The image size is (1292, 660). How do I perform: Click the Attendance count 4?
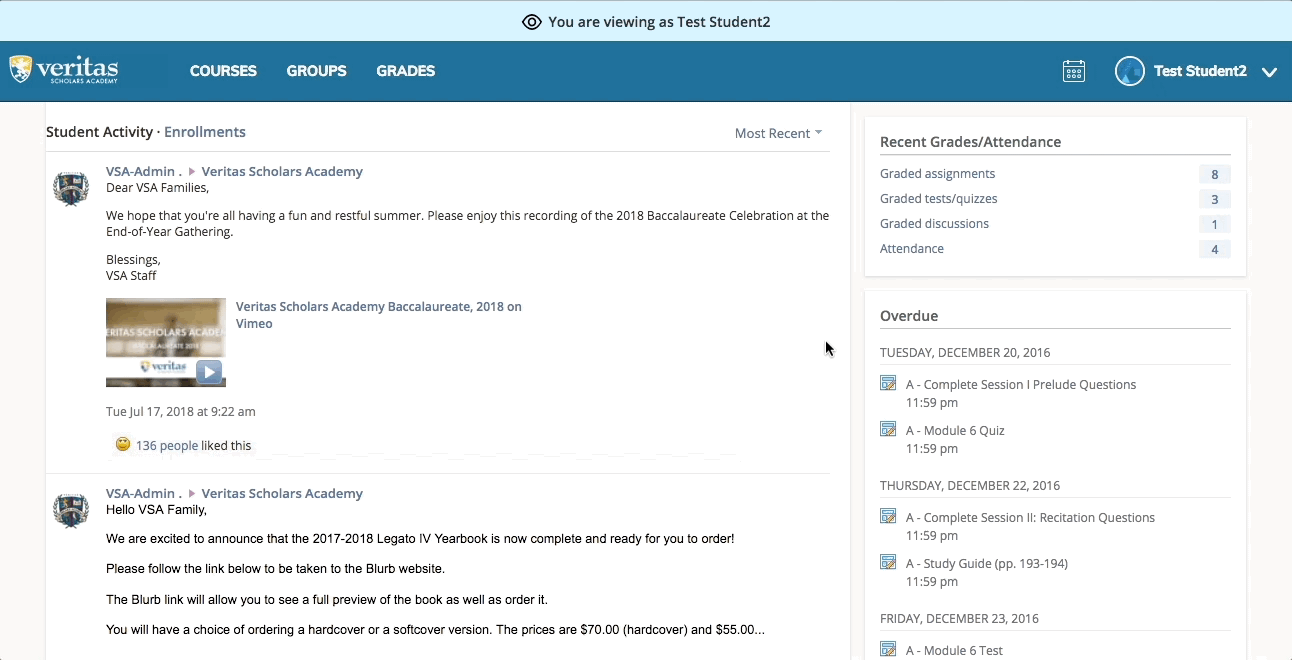coord(1215,249)
